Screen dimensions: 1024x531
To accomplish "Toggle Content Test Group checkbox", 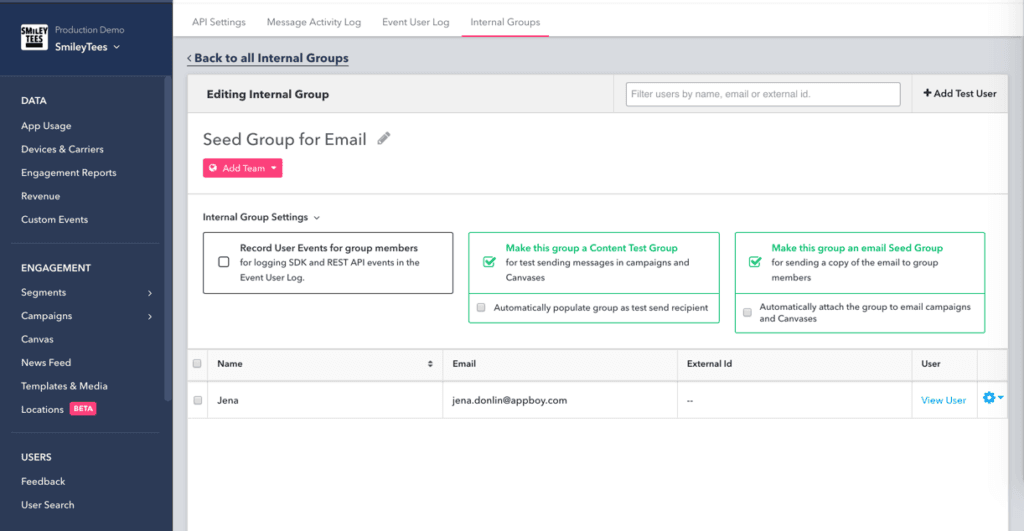I will pos(489,262).
